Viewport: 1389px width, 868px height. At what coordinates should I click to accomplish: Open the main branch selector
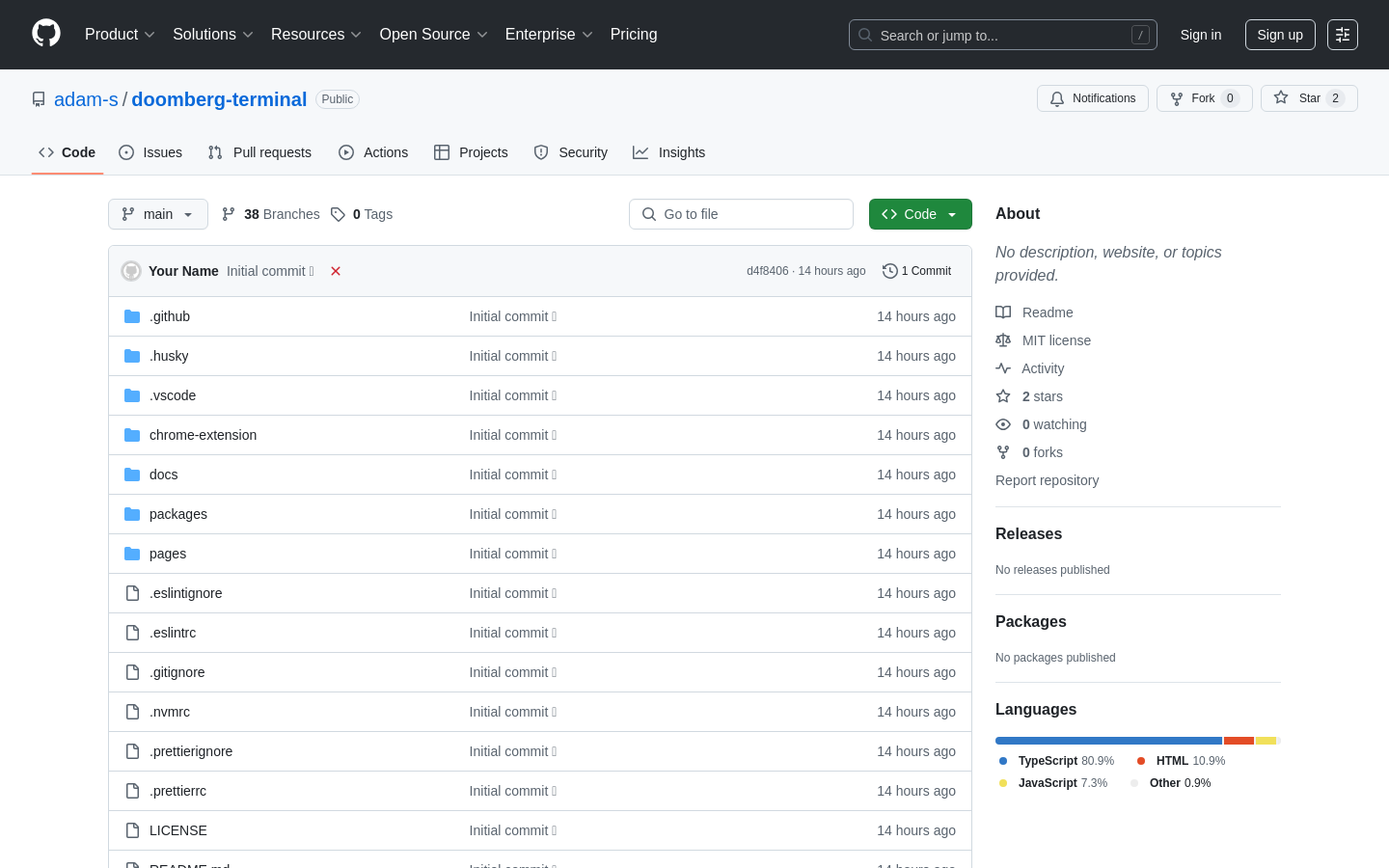click(x=158, y=214)
